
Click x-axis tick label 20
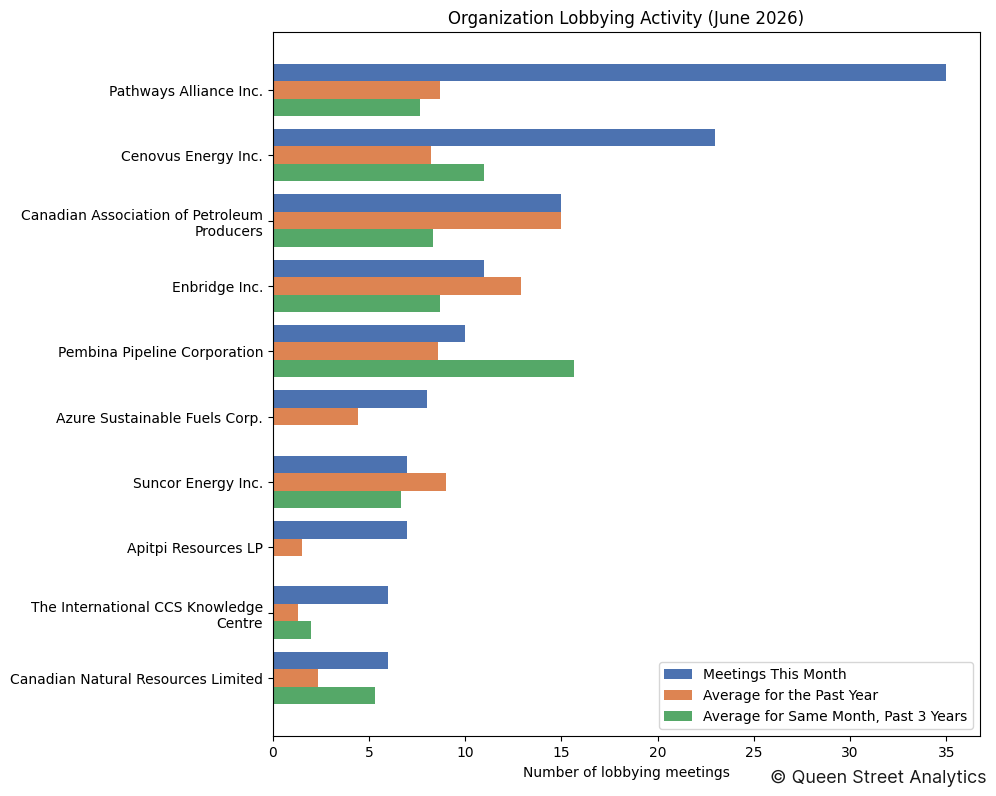point(658,752)
